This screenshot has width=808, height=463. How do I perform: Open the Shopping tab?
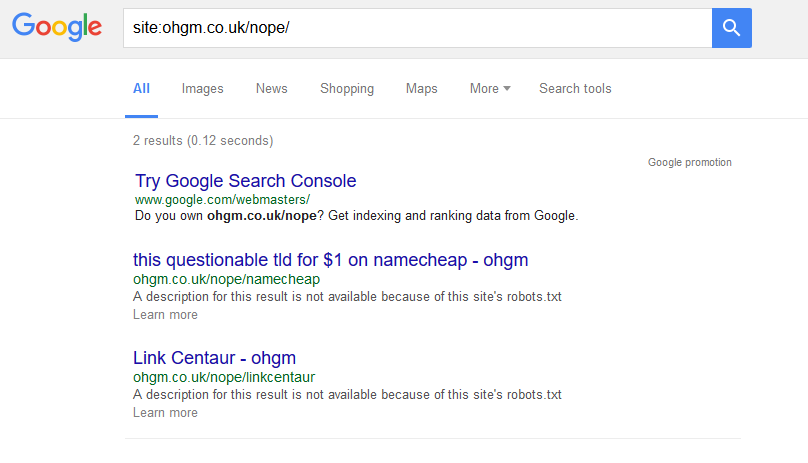(x=347, y=89)
